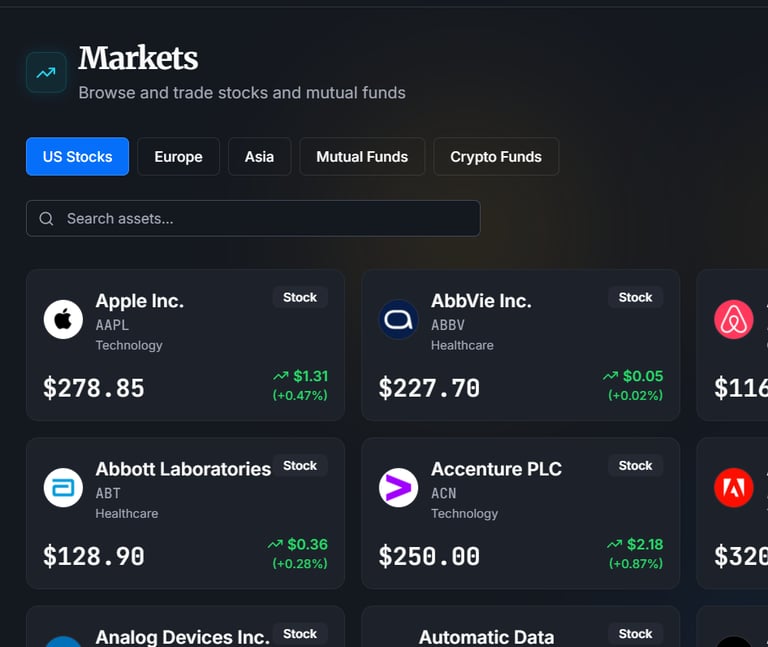Click the Browse and trade stocks subtitle
The height and width of the screenshot is (647, 768).
coord(242,93)
